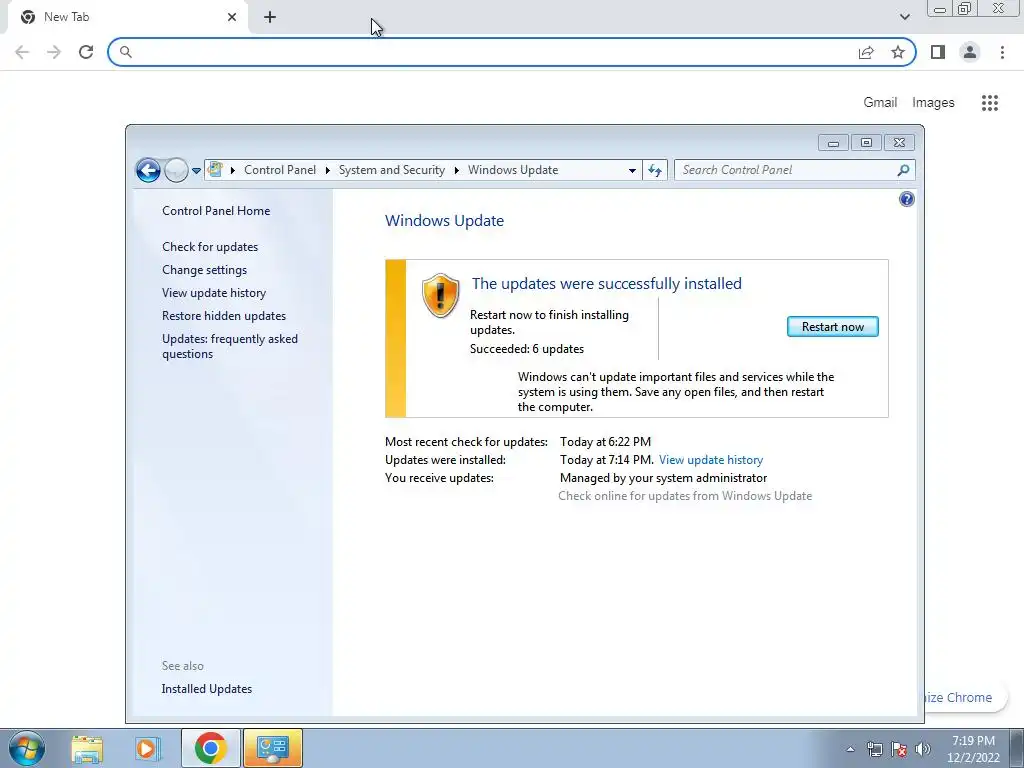
Task: Click Chrome back arrow
Action: (22, 52)
